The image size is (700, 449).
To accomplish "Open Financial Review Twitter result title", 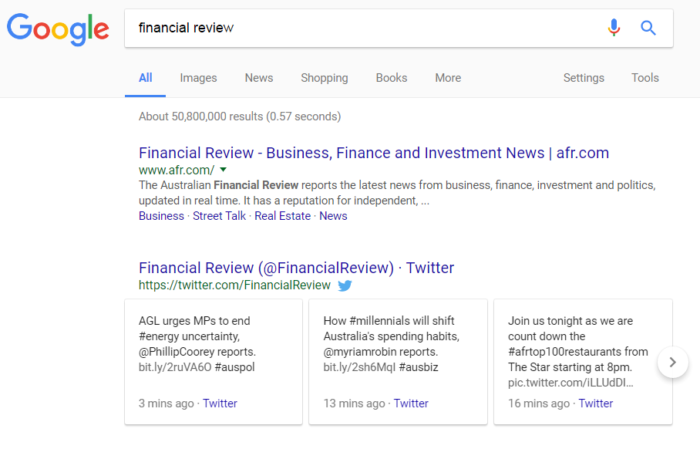I will coord(296,268).
